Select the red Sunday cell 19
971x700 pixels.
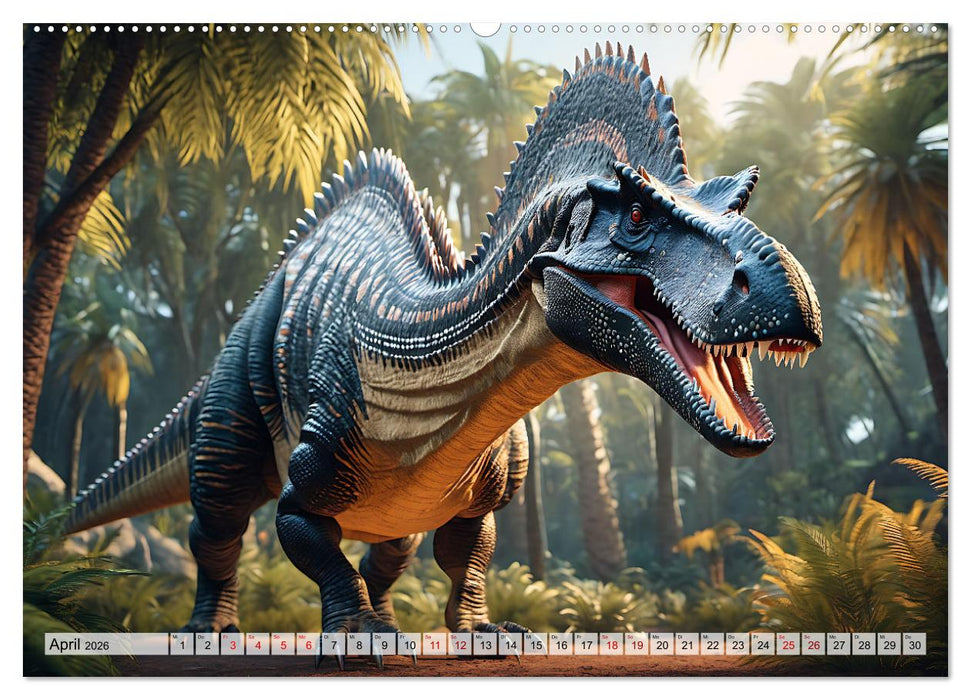coord(637,645)
